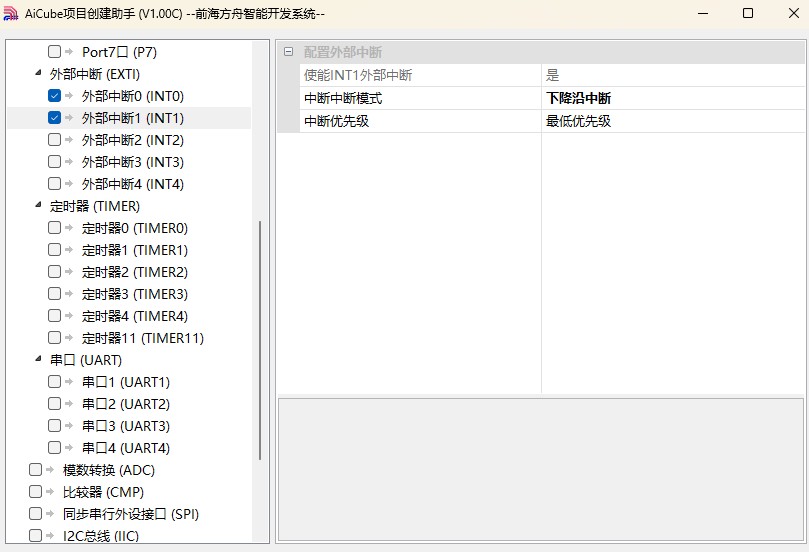Select the Port7口 (P7) tree item

click(x=119, y=52)
